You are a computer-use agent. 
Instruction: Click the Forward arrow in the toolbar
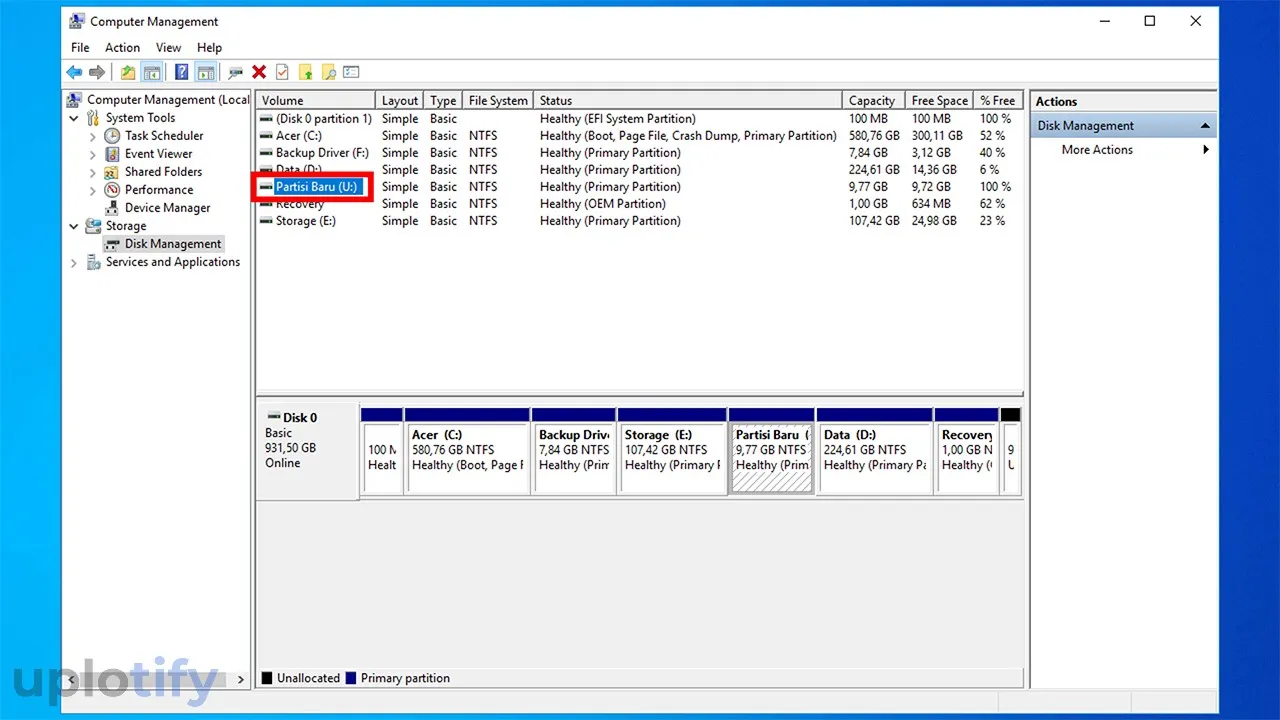click(97, 72)
